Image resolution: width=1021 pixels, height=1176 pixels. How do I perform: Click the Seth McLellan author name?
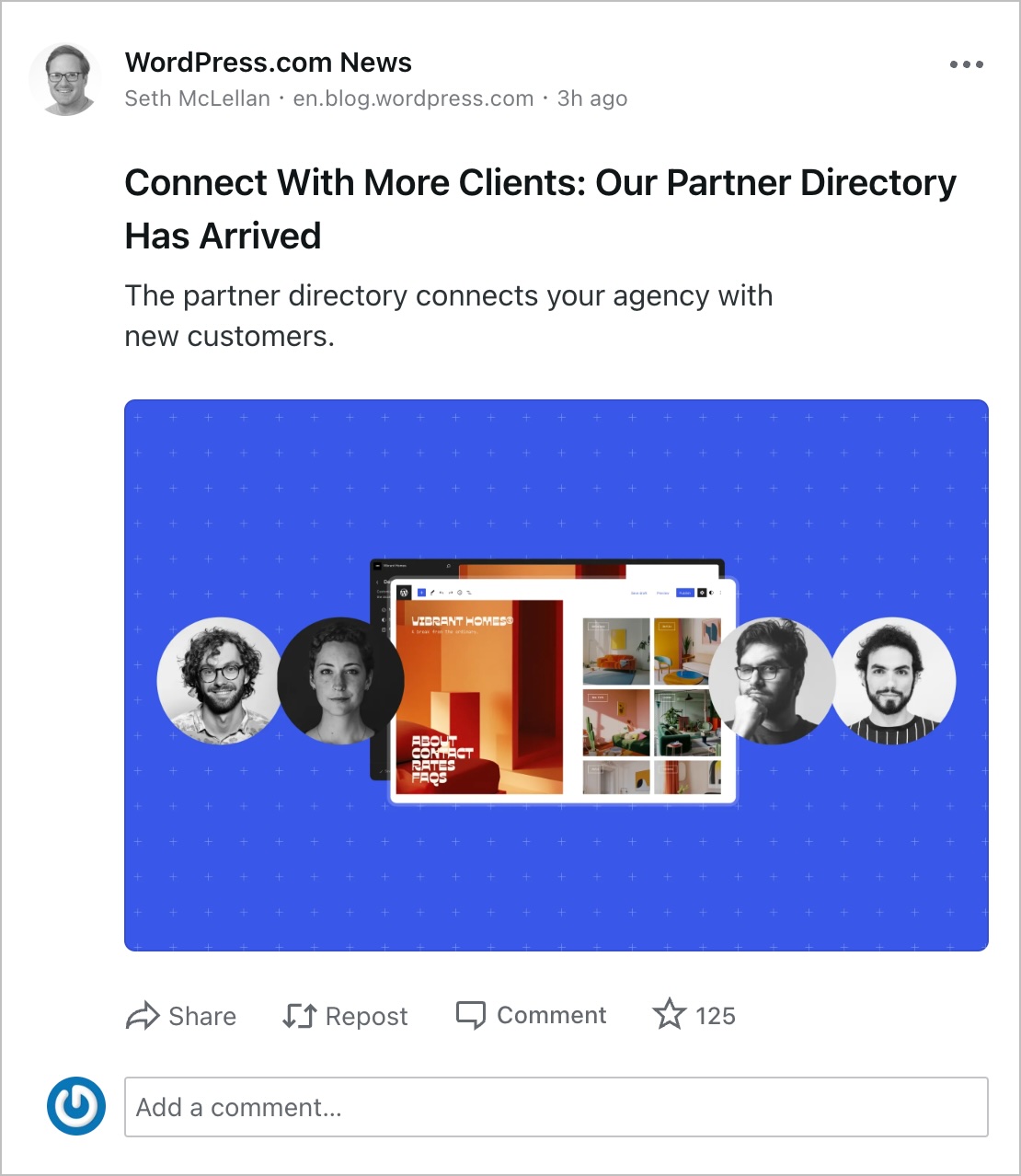coord(198,98)
